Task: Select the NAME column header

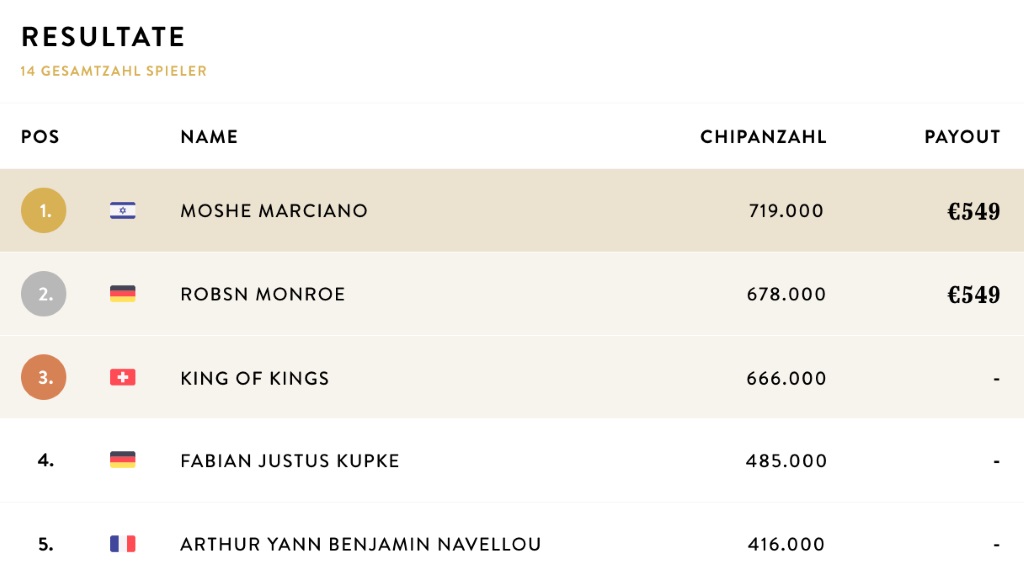Action: [209, 137]
